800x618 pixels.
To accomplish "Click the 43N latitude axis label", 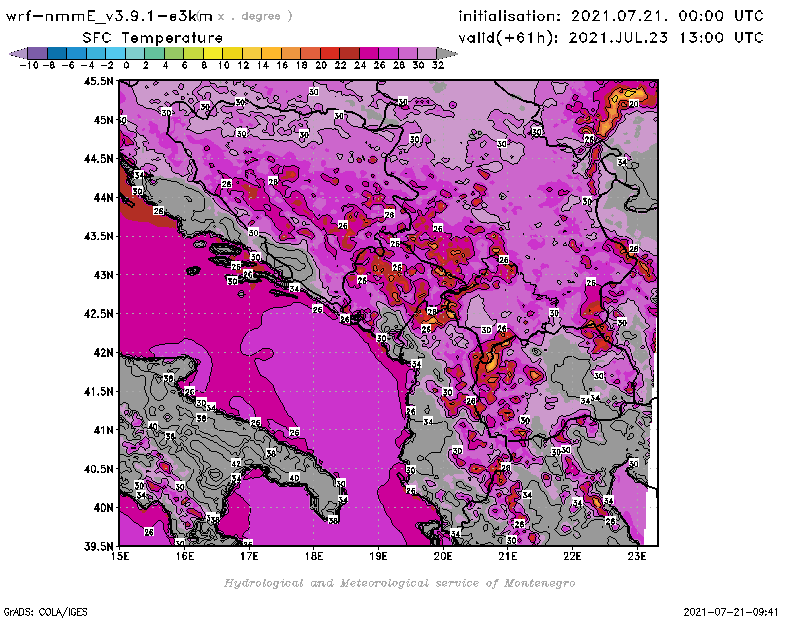I will tap(103, 275).
